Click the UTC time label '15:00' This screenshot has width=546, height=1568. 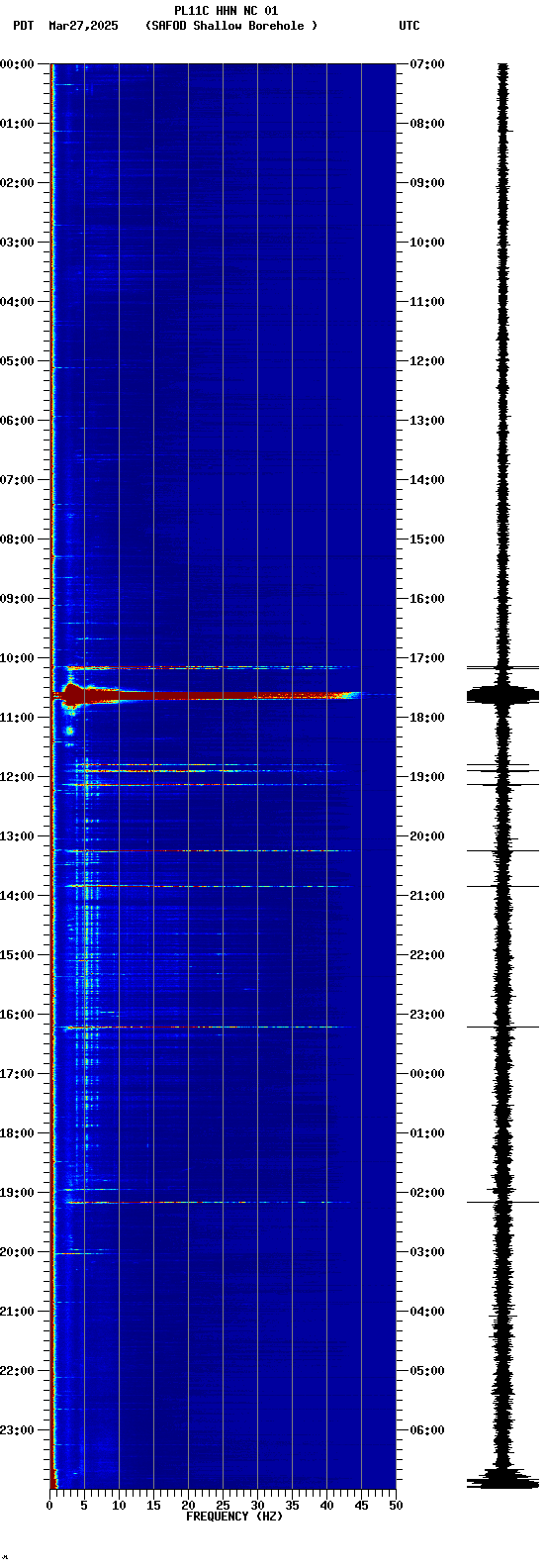click(427, 539)
